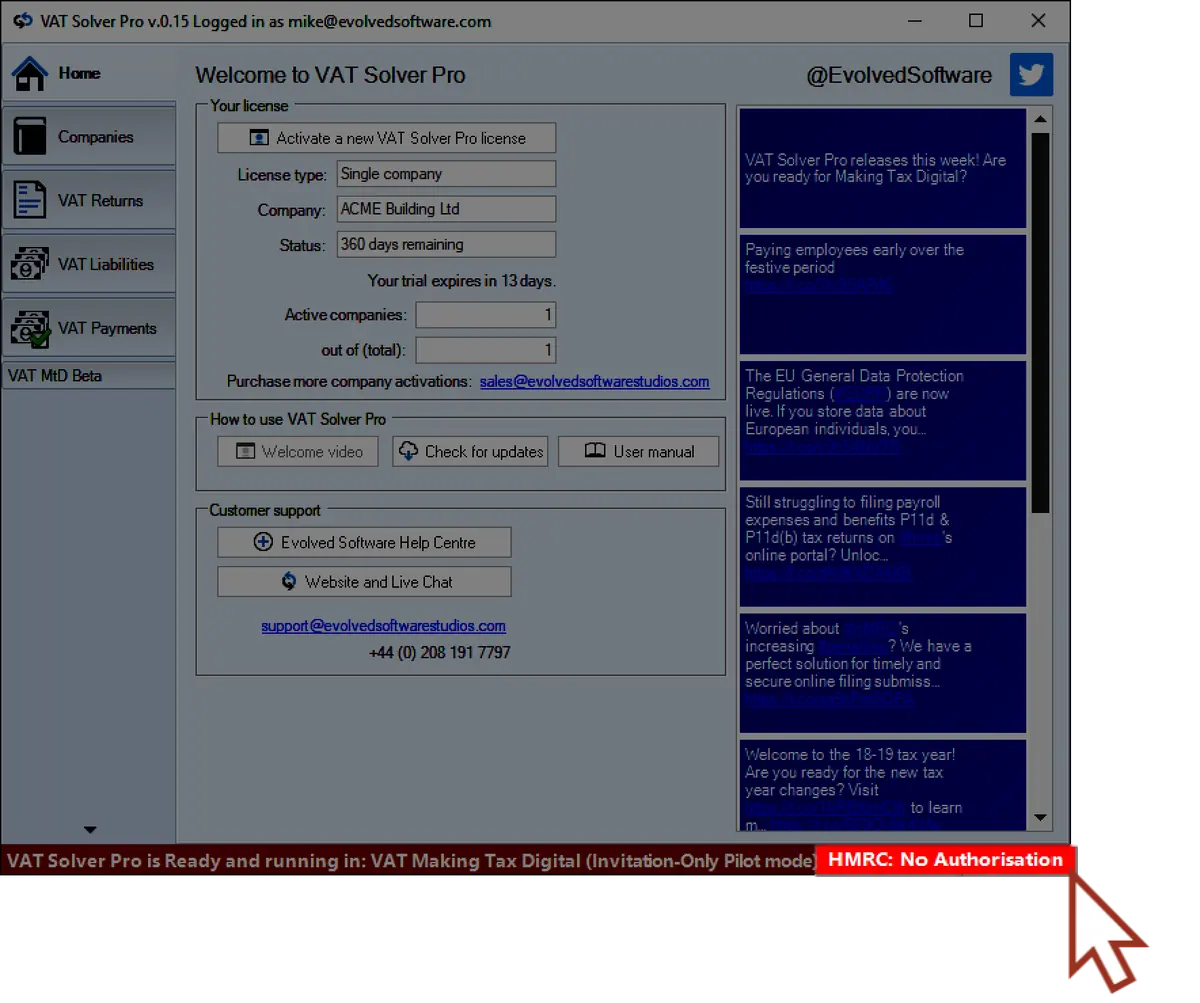Click the Welcome to VAT Solver Pro heading
Image resolution: width=1200 pixels, height=1003 pixels.
330,75
